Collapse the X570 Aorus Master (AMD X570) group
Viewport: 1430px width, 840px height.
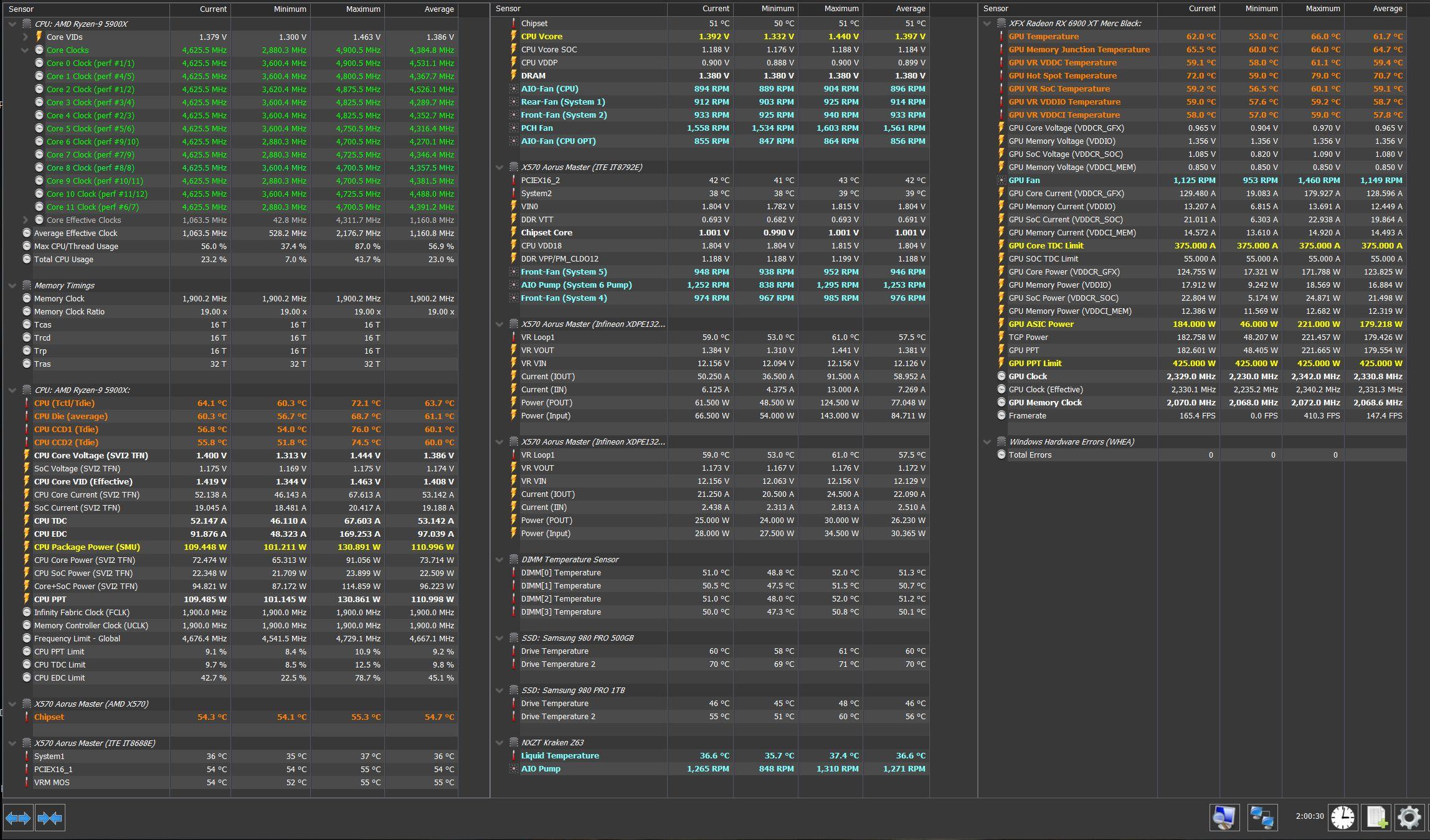pos(12,704)
